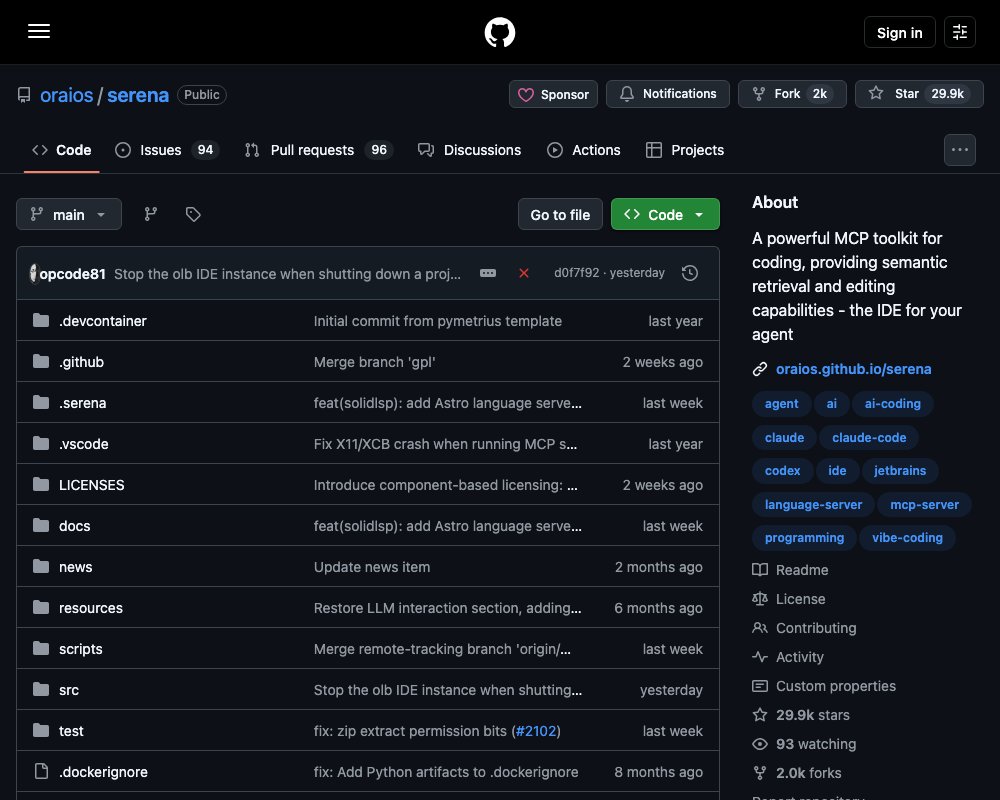This screenshot has height=800, width=1000.
Task: Open the hamburger navigation menu
Action: [x=39, y=31]
